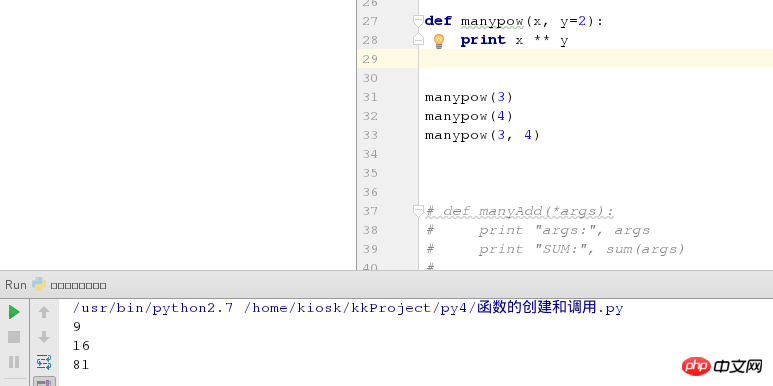Click the Pause Output icon
Viewport: 773px width, 386px height.
coord(14,362)
